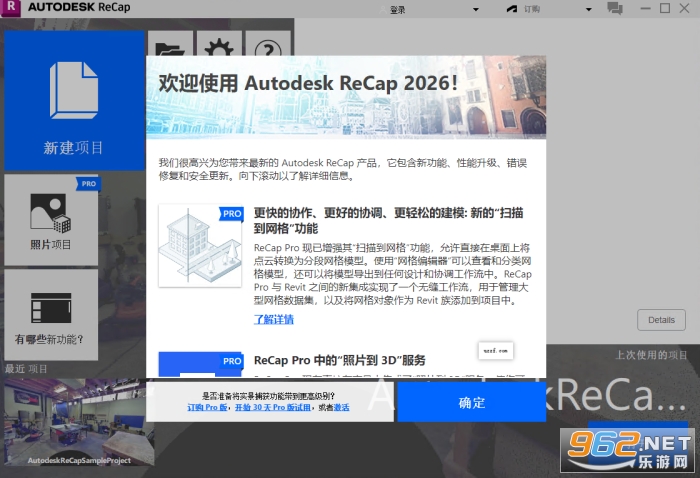Open the What's New (有哪些新功能) tile

pos(51,315)
